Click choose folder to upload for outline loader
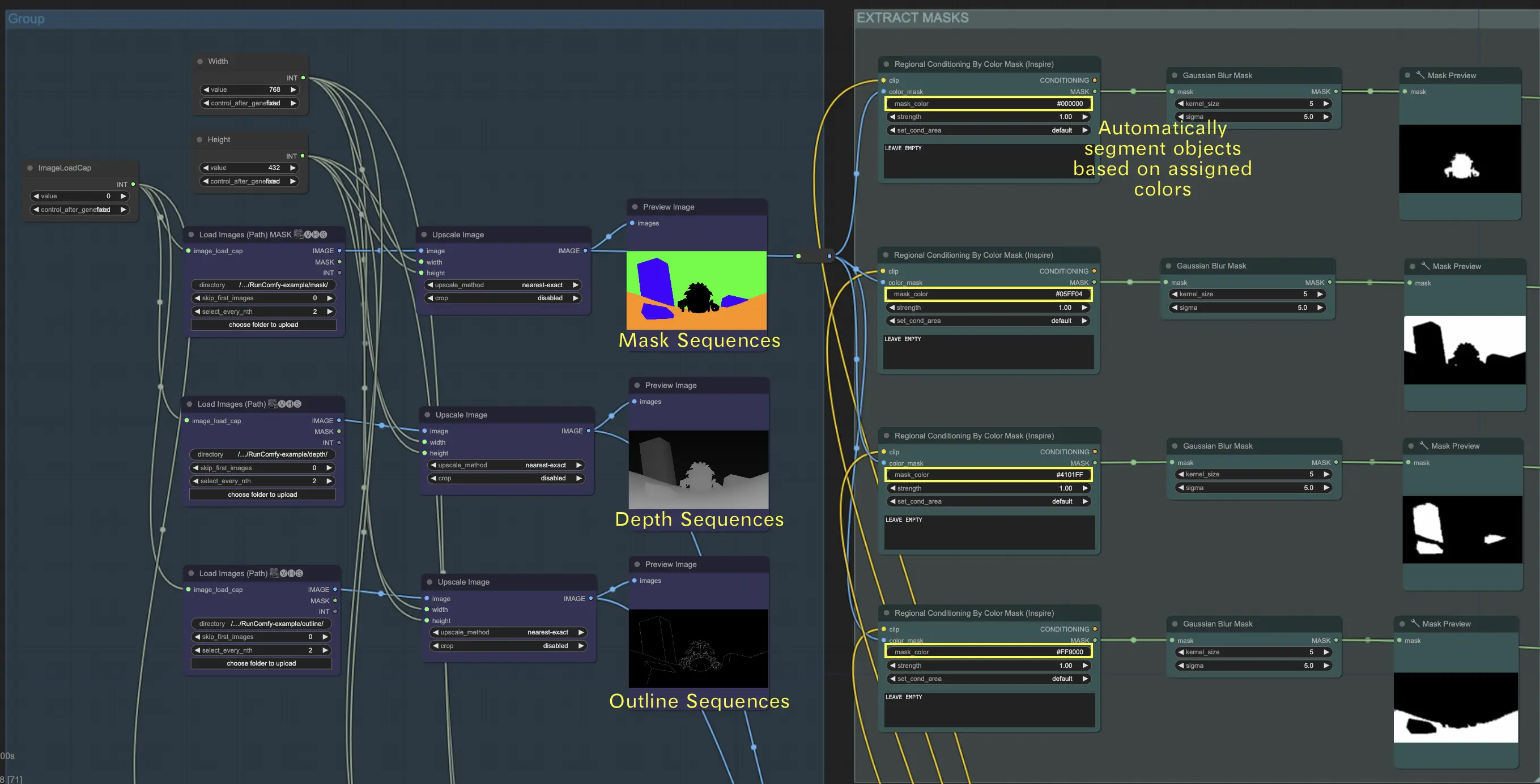 pos(261,663)
